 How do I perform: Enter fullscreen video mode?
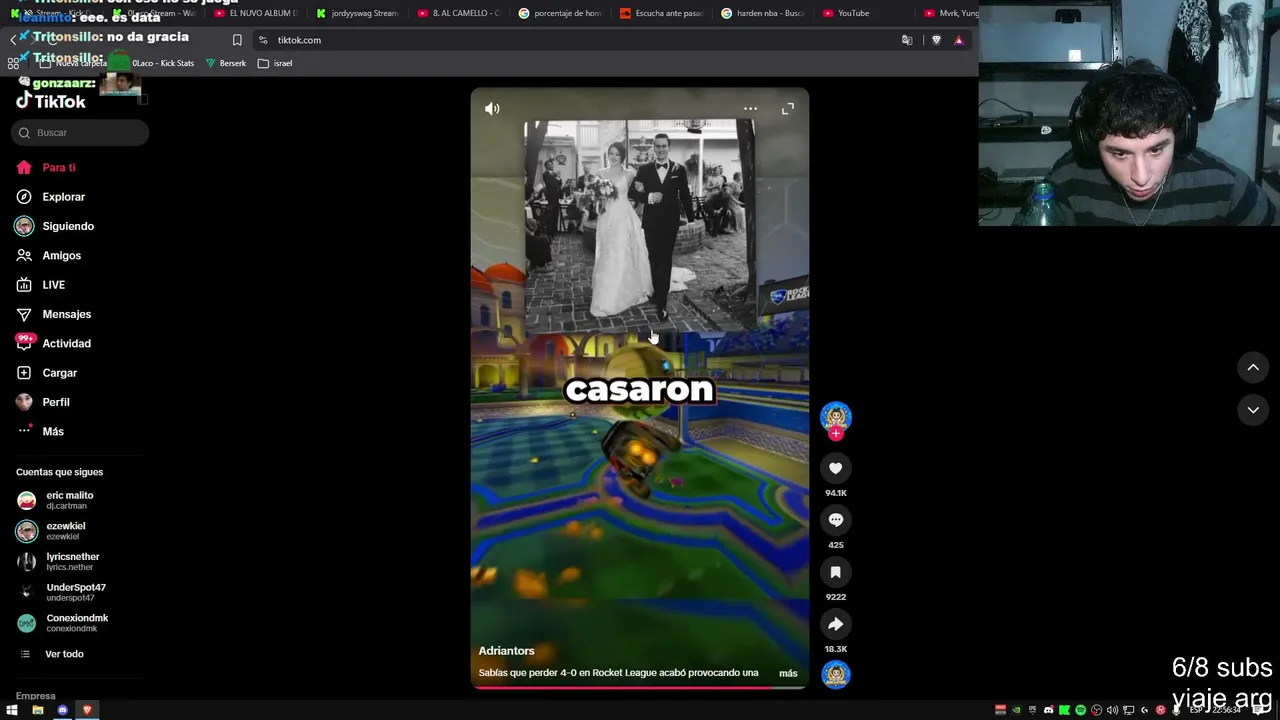[788, 109]
